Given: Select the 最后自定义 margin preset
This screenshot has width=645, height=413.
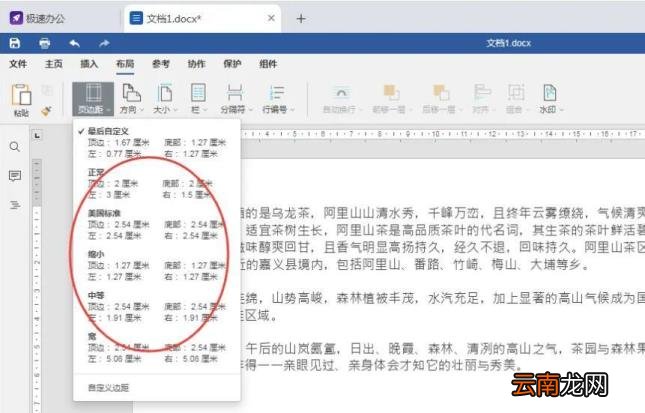Looking at the screenshot, I should 157,142.
